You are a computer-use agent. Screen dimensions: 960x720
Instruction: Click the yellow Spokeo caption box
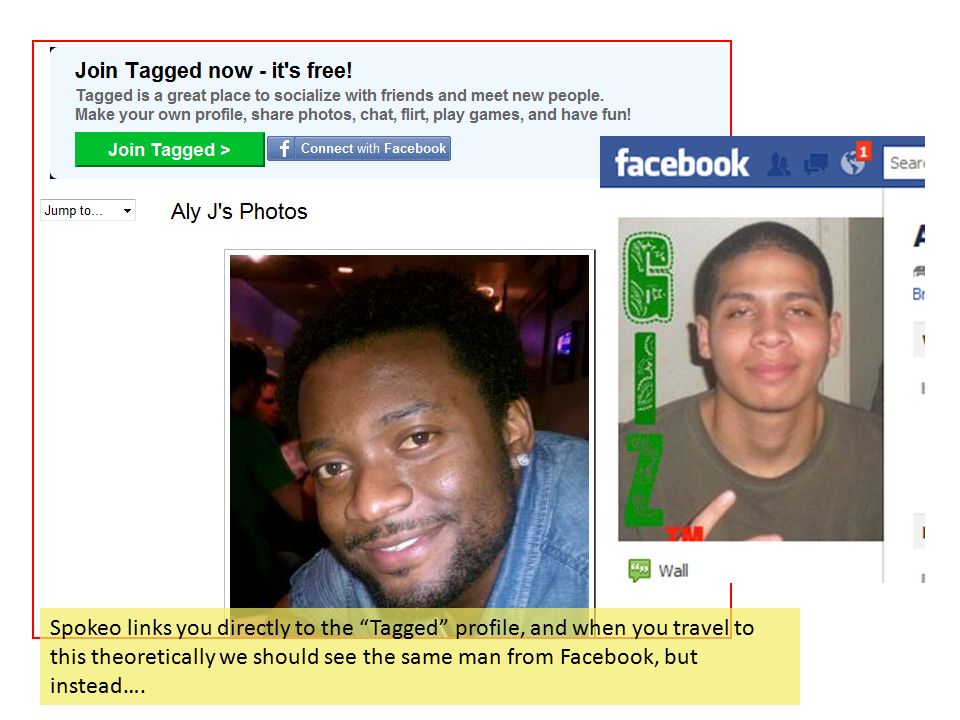[x=419, y=656]
